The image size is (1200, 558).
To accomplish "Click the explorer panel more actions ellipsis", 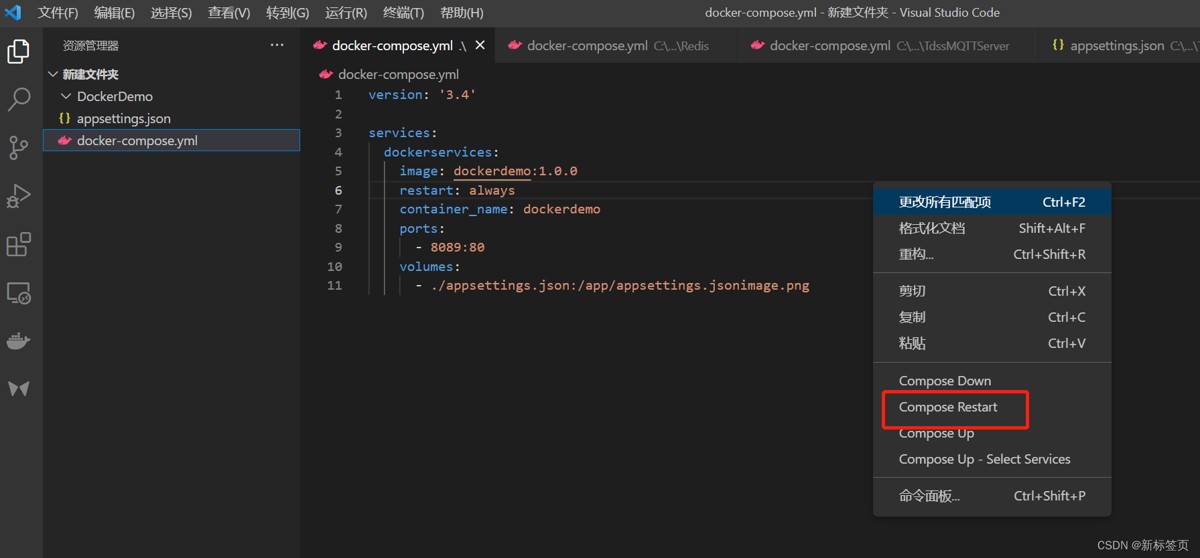I will [277, 45].
